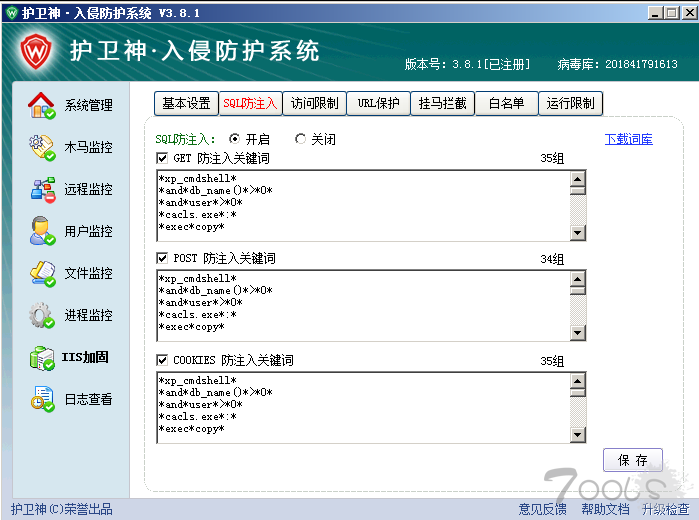
Task: Click *cacls.exe*:* line in COOKIES keyword box
Action: [x=197, y=417]
